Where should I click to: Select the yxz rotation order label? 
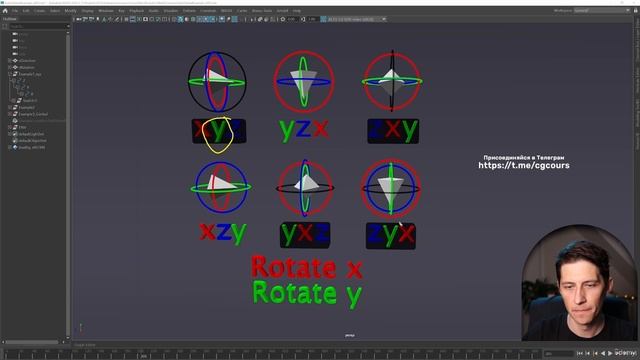coord(305,235)
